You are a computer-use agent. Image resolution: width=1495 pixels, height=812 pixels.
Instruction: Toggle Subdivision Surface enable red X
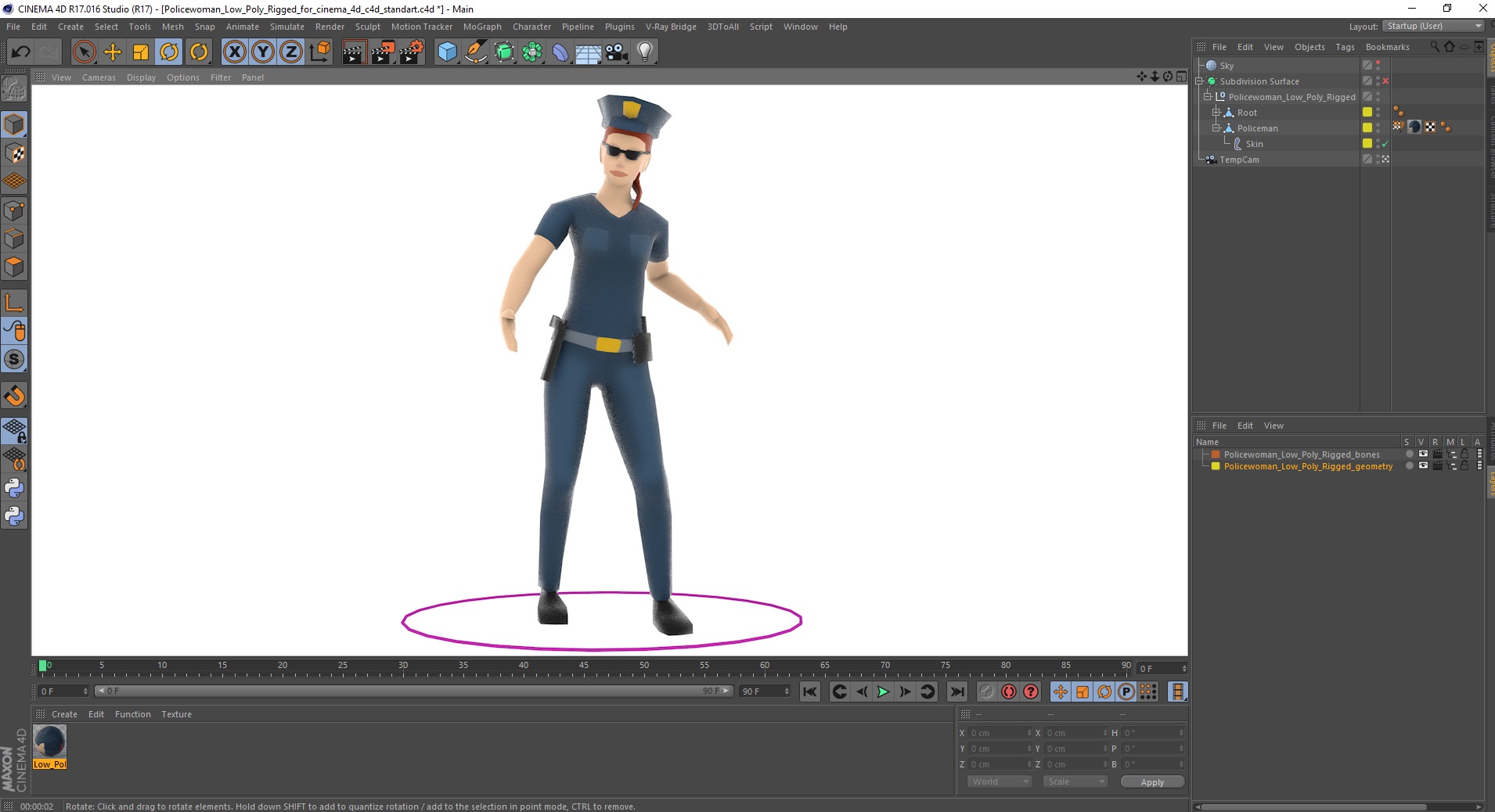[x=1385, y=81]
